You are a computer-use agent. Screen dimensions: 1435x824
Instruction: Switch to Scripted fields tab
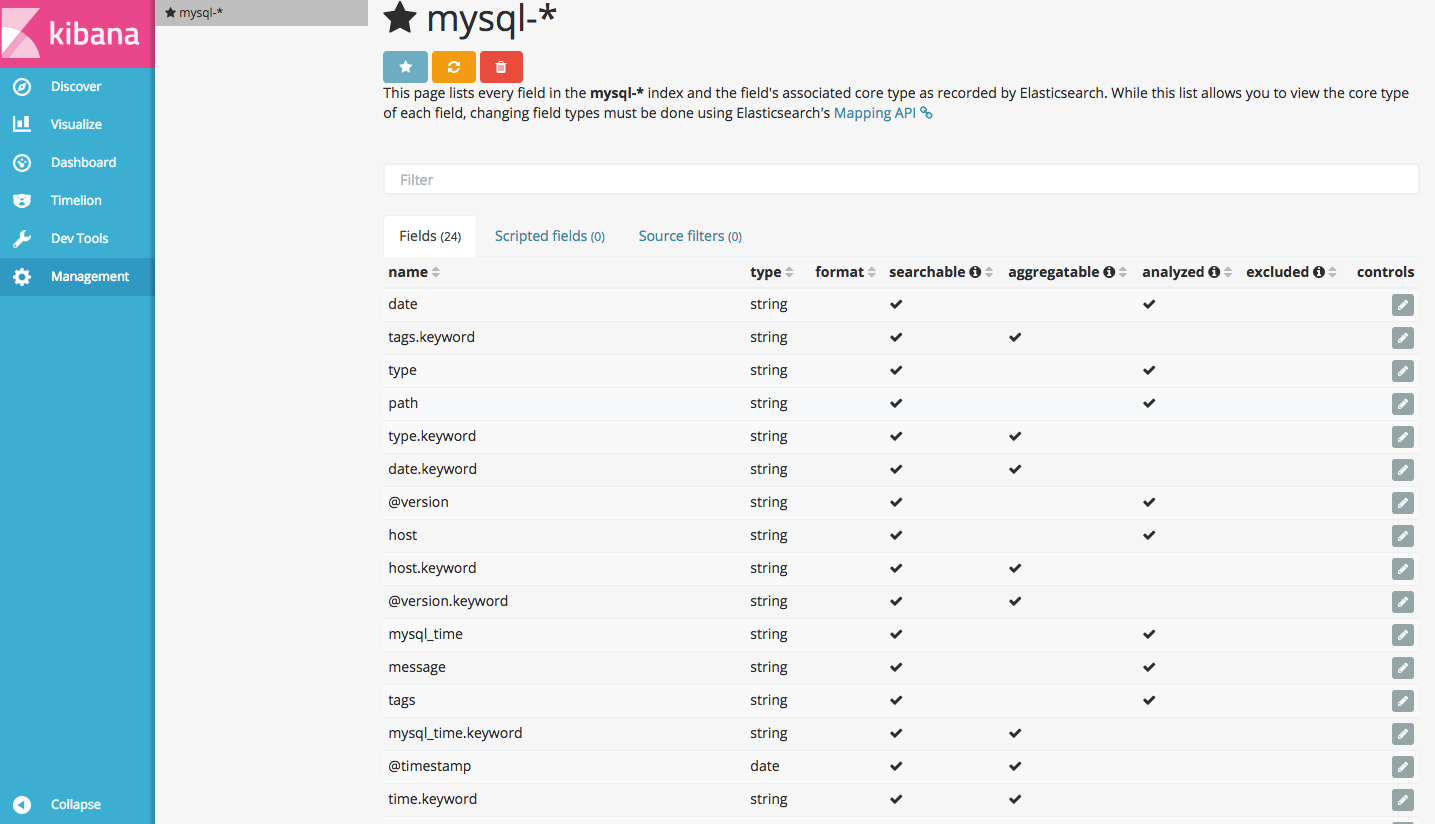pyautogui.click(x=550, y=236)
